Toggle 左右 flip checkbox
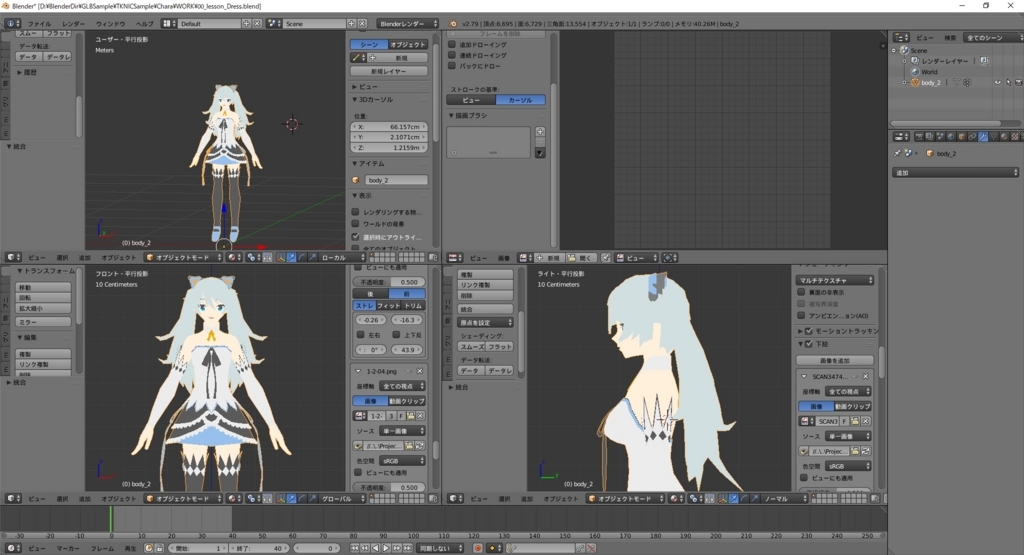This screenshot has height=555, width=1024. coord(360,335)
